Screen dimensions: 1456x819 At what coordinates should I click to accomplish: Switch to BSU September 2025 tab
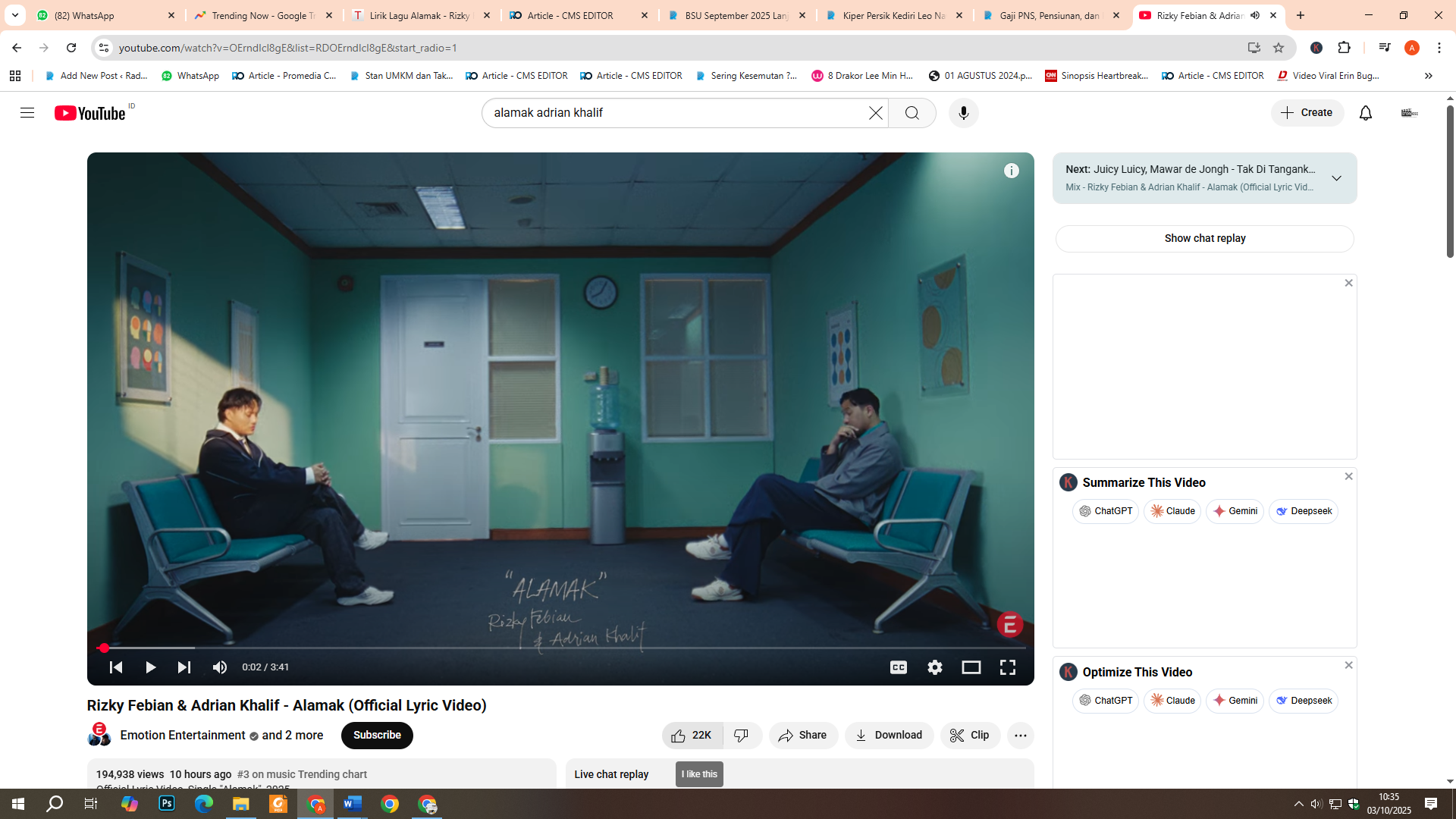(737, 15)
